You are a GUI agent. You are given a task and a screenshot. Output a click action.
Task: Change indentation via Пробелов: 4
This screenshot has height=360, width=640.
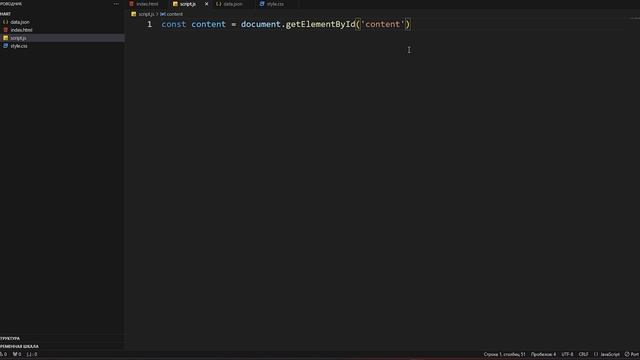[543, 354]
